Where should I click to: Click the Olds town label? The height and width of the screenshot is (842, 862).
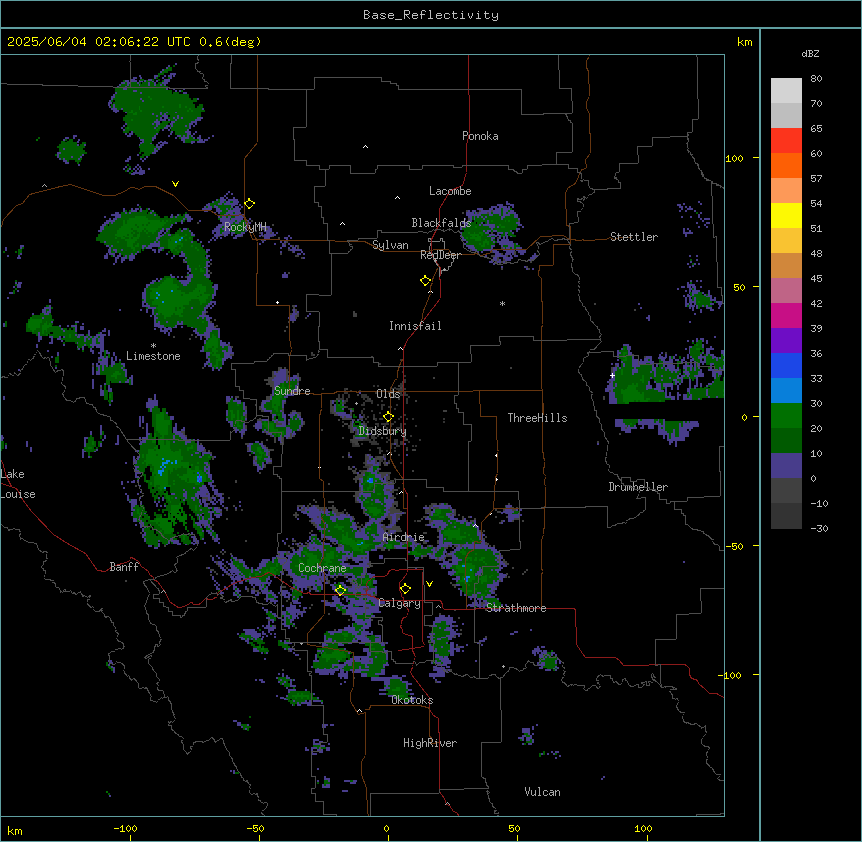pos(388,394)
